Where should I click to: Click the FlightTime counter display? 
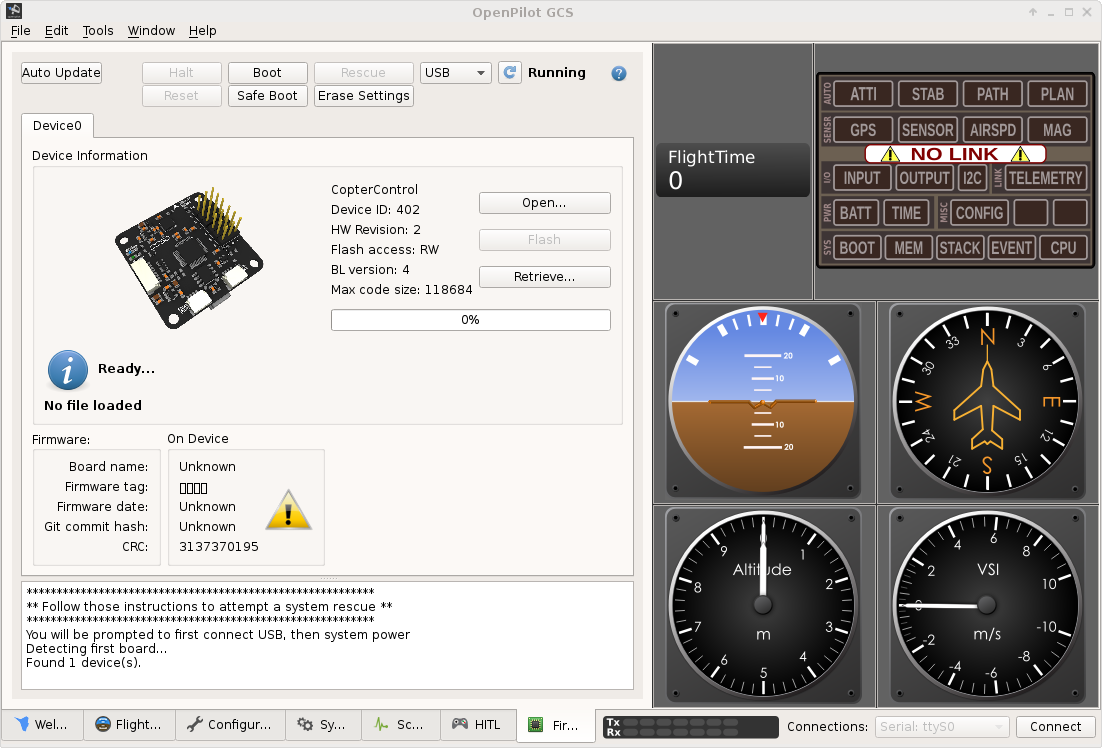(x=732, y=169)
